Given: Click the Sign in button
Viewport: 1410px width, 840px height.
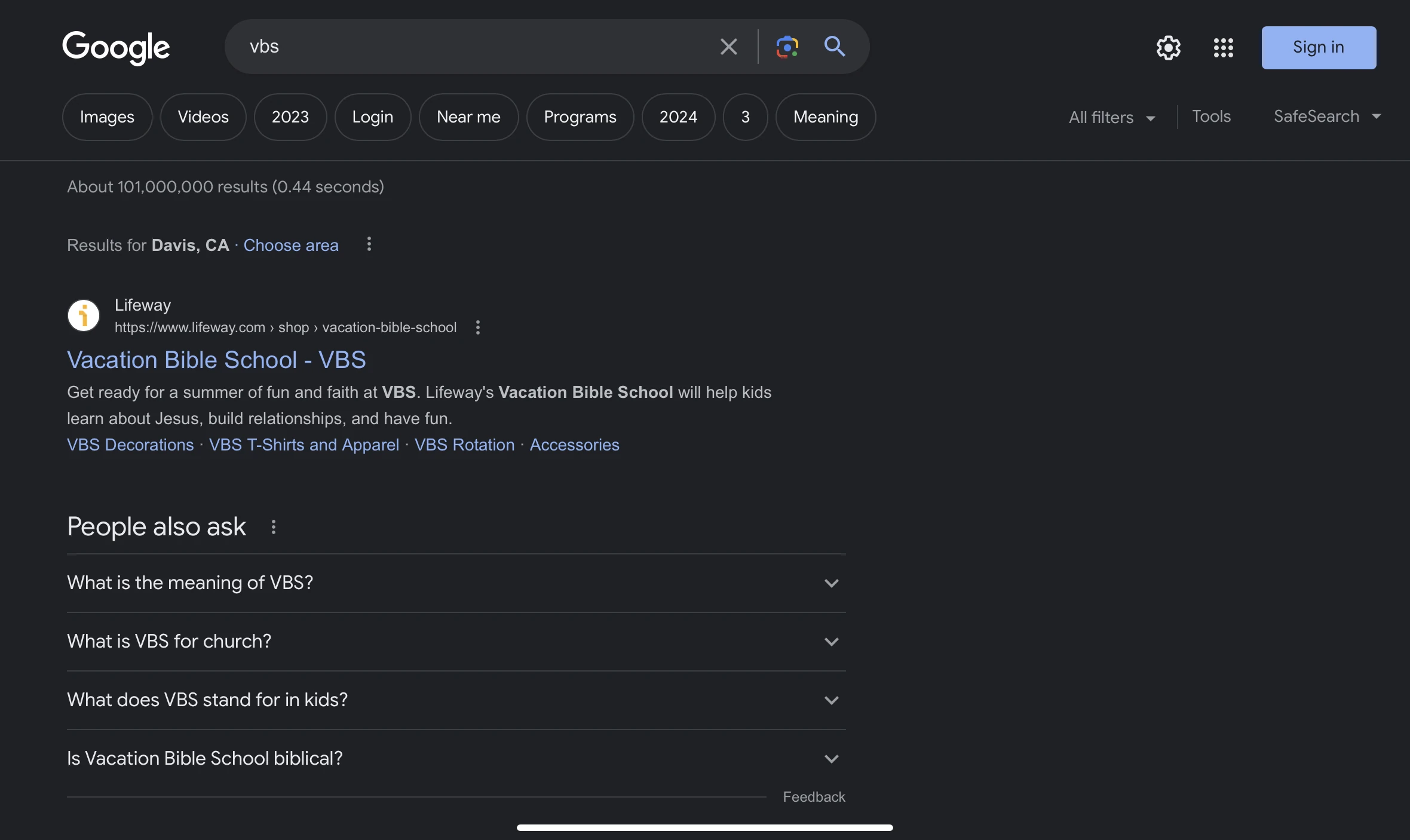Looking at the screenshot, I should pyautogui.click(x=1319, y=48).
